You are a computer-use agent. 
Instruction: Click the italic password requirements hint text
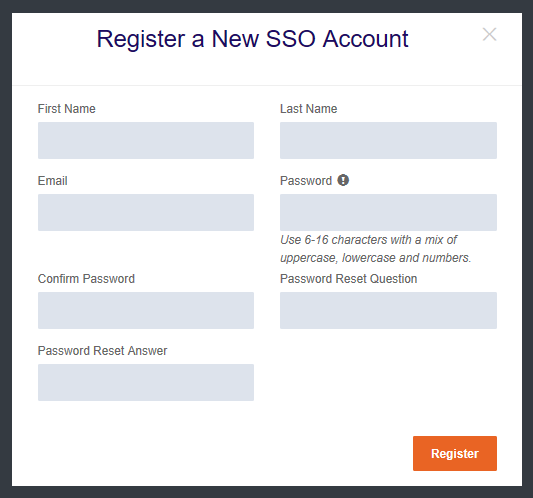tap(376, 249)
